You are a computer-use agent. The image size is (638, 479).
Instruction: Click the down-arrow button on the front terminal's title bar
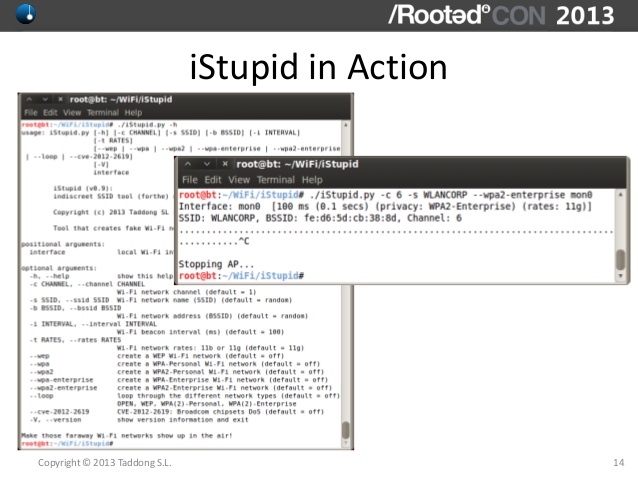tap(206, 163)
